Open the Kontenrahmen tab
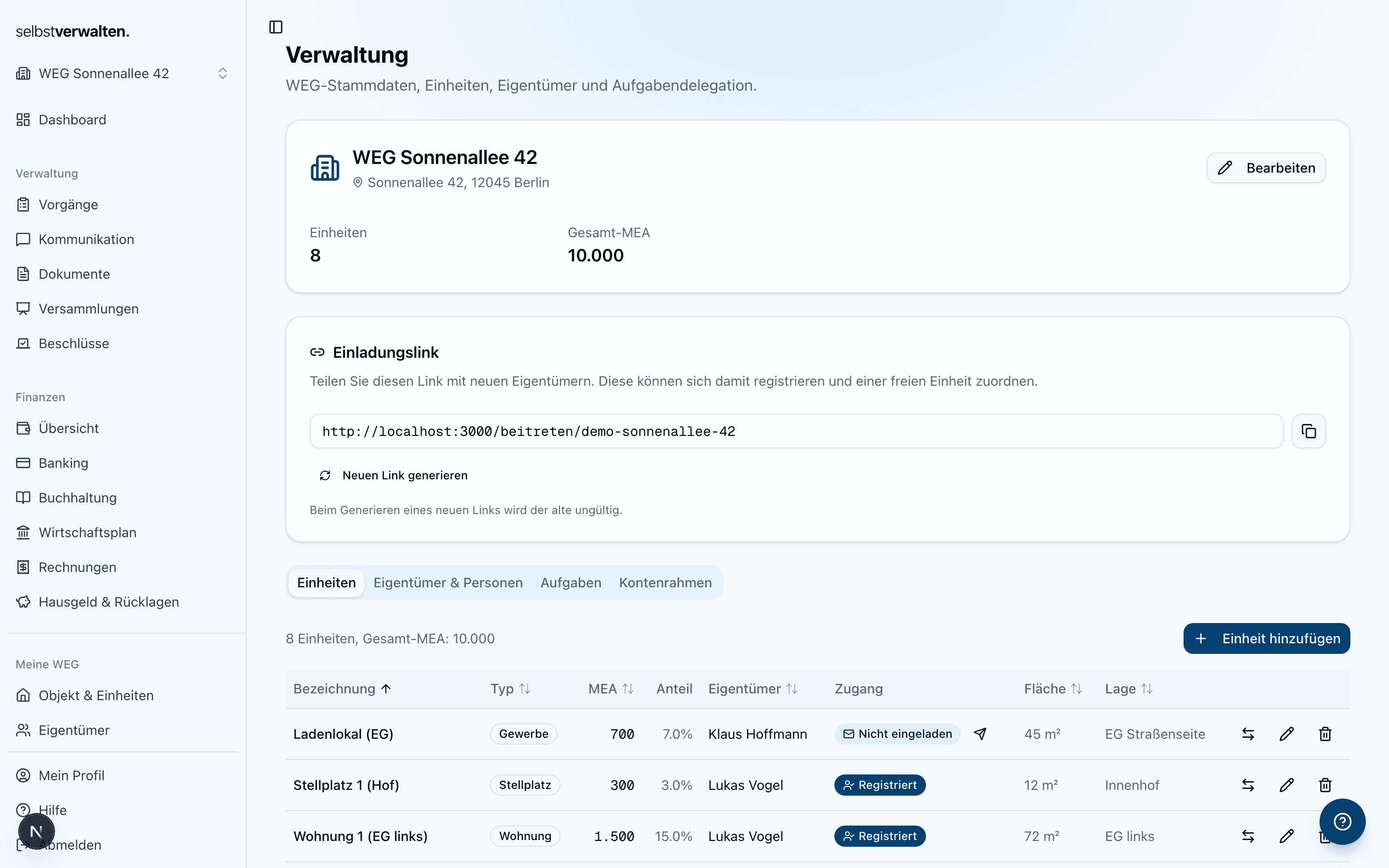The height and width of the screenshot is (868, 1389). pos(665,583)
